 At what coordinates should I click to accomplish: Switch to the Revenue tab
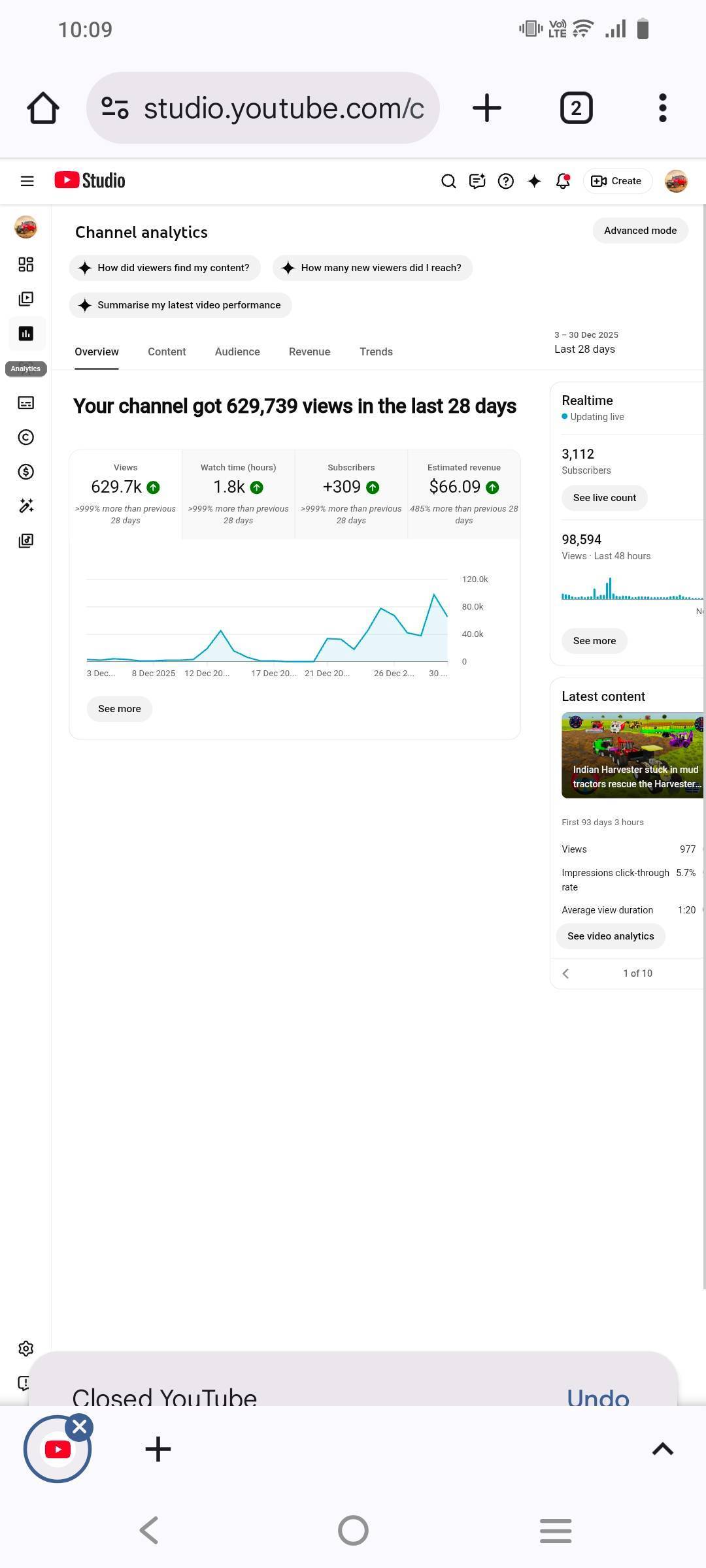(x=309, y=351)
